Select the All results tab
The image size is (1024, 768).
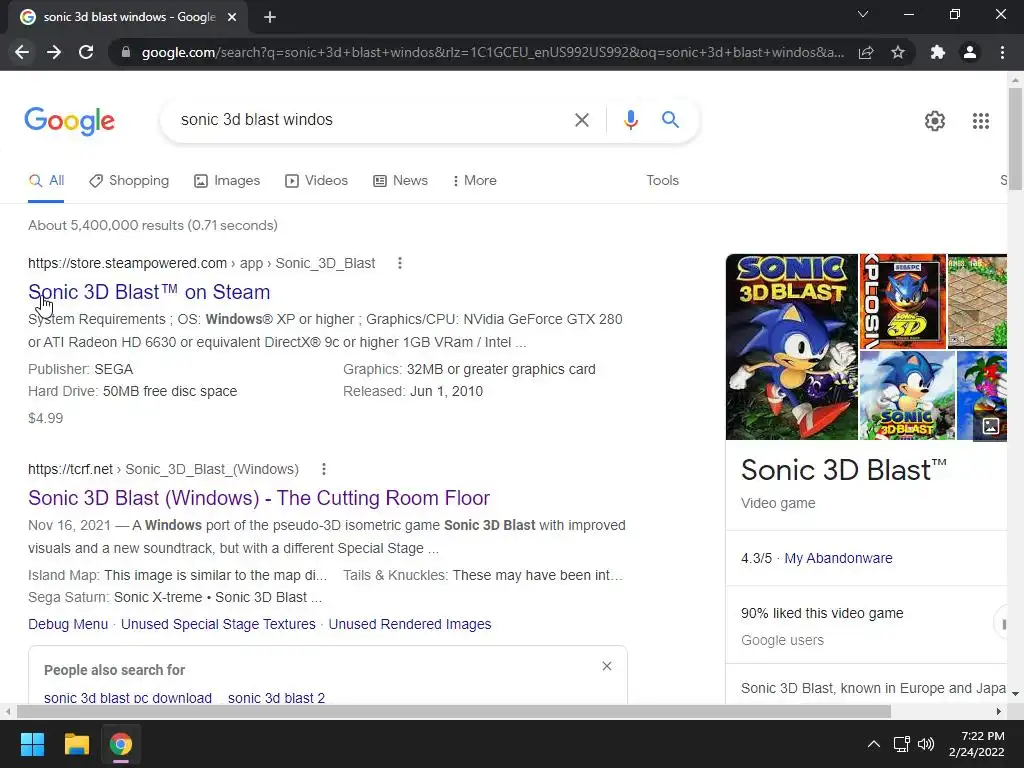[46, 181]
